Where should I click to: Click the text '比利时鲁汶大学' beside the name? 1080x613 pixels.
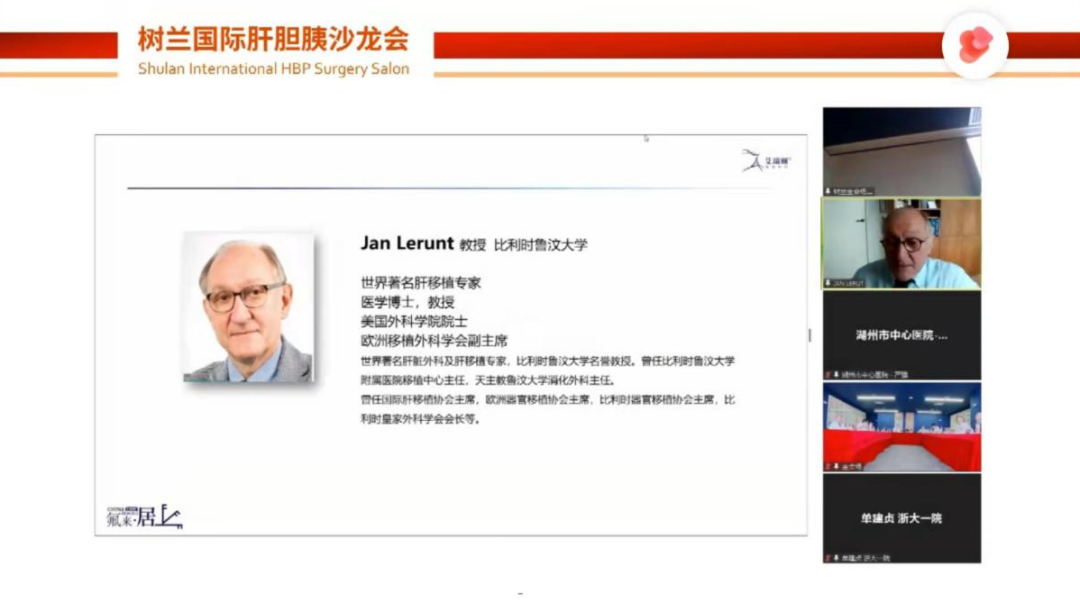click(541, 245)
